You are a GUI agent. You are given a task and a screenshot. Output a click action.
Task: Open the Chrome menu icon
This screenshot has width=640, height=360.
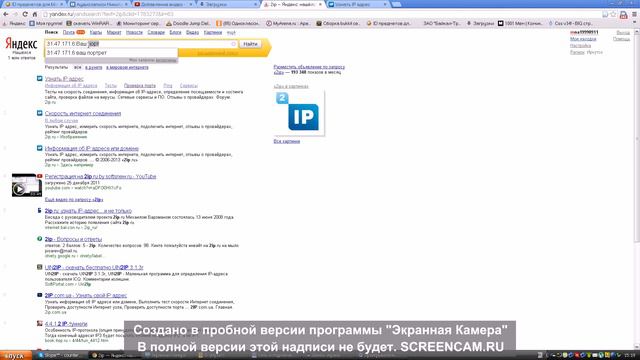point(634,14)
